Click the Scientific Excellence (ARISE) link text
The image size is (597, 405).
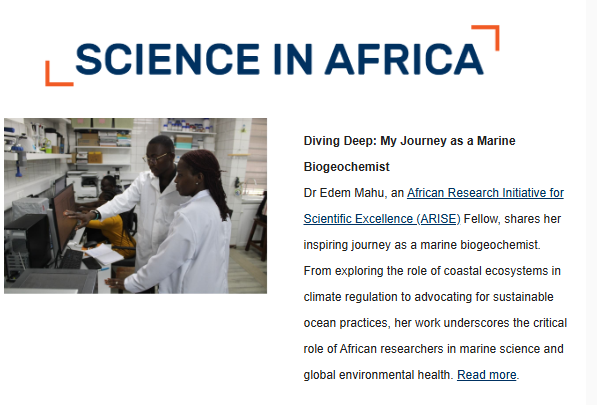pos(382,219)
